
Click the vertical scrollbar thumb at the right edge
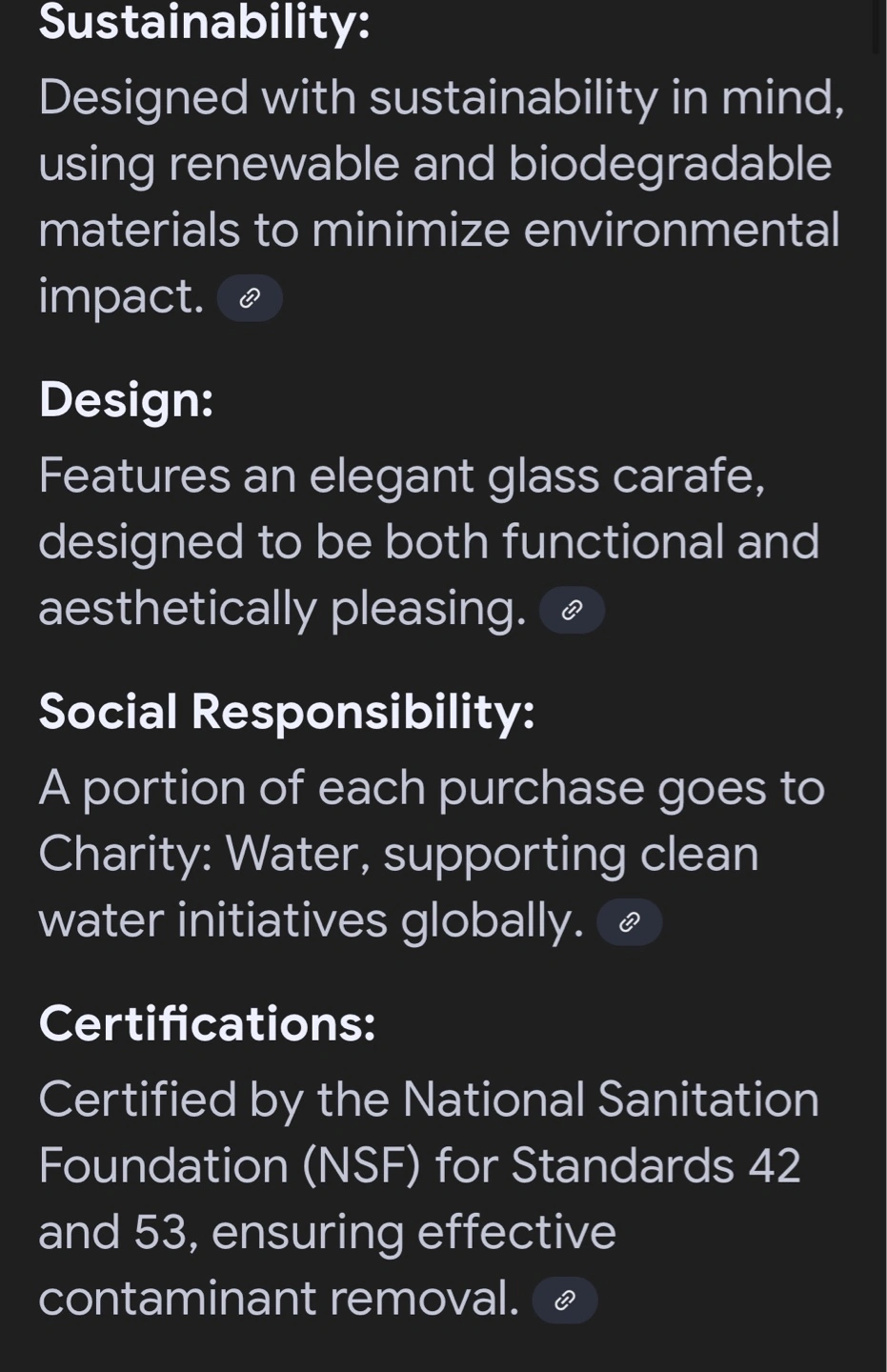(x=877, y=27)
